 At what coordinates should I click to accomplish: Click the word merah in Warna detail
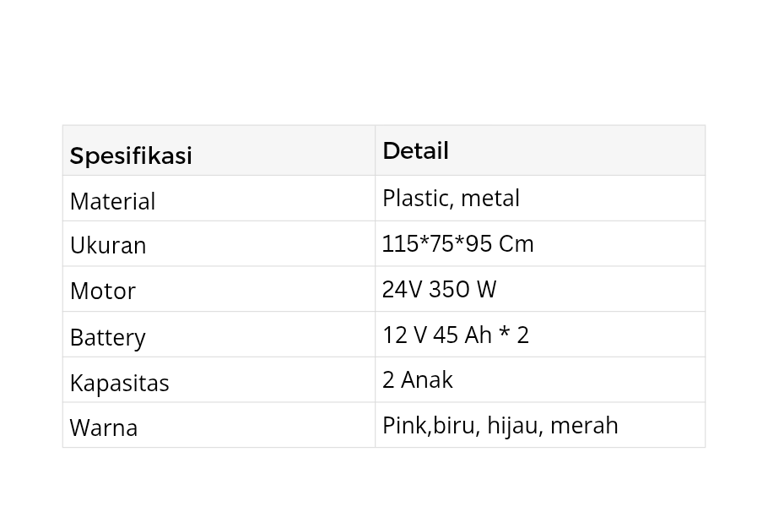(584, 425)
